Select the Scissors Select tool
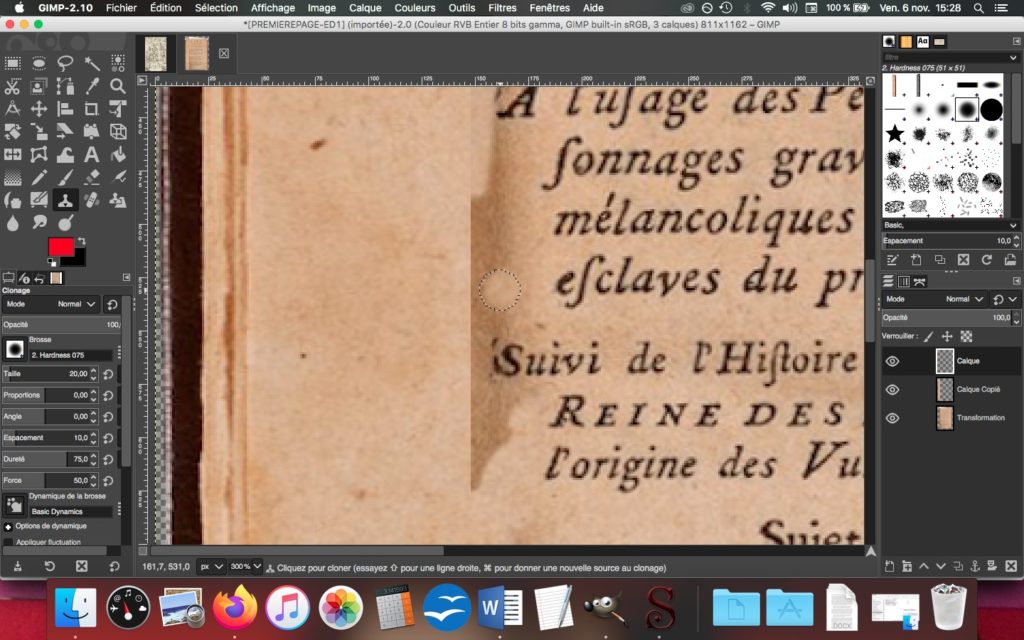 point(12,86)
